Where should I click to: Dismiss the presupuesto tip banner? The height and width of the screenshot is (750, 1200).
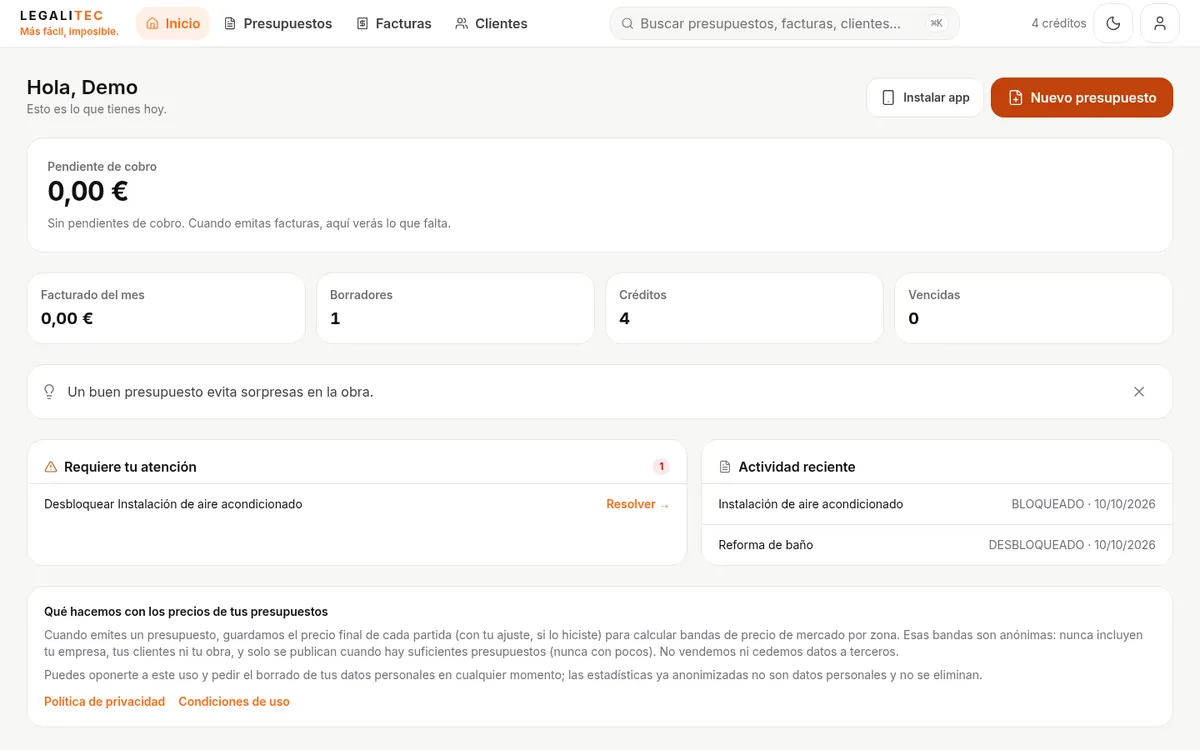1139,392
